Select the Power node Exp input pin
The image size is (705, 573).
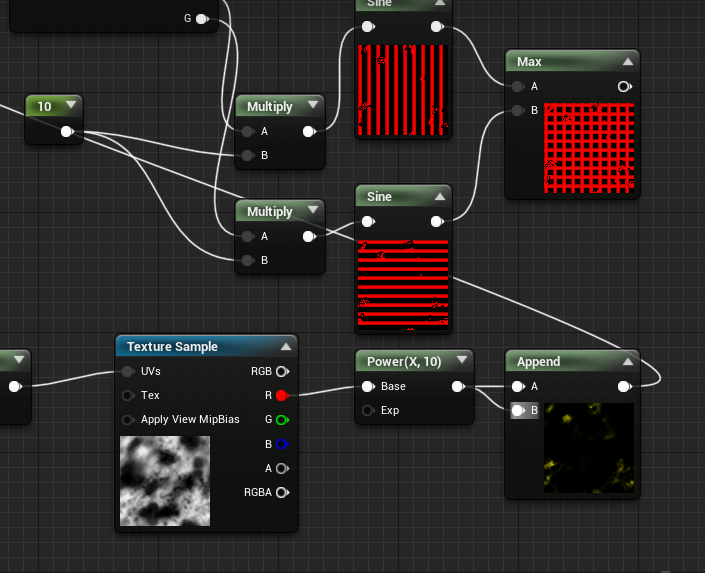click(368, 410)
